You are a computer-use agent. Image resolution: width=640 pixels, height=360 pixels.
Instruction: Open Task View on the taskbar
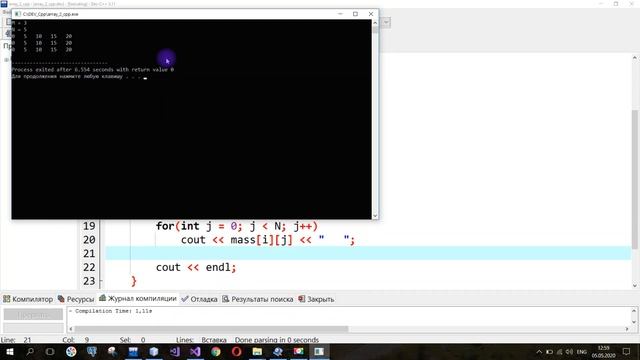point(50,351)
